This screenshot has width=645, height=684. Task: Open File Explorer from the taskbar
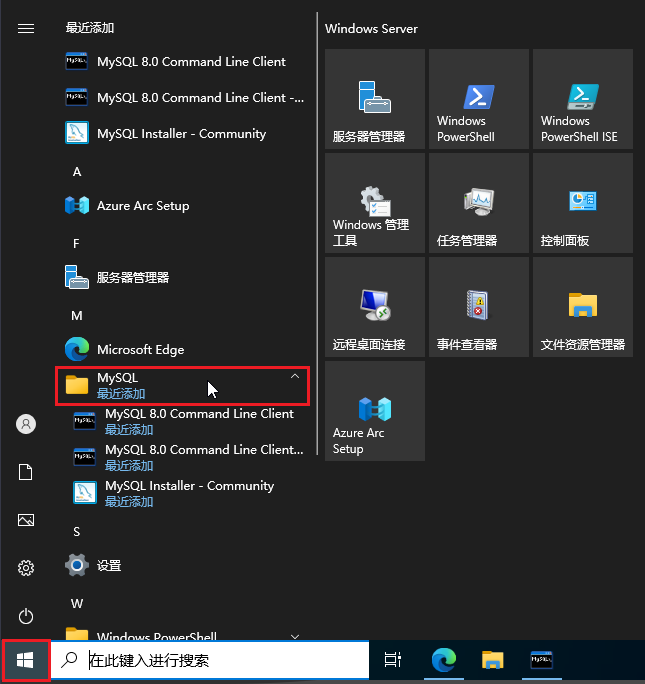coord(492,660)
